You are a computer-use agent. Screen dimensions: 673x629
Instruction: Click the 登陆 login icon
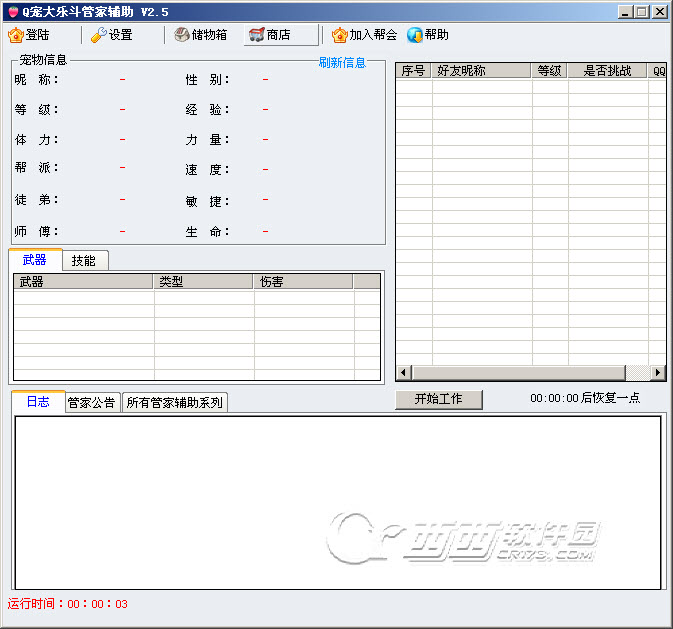[16, 35]
